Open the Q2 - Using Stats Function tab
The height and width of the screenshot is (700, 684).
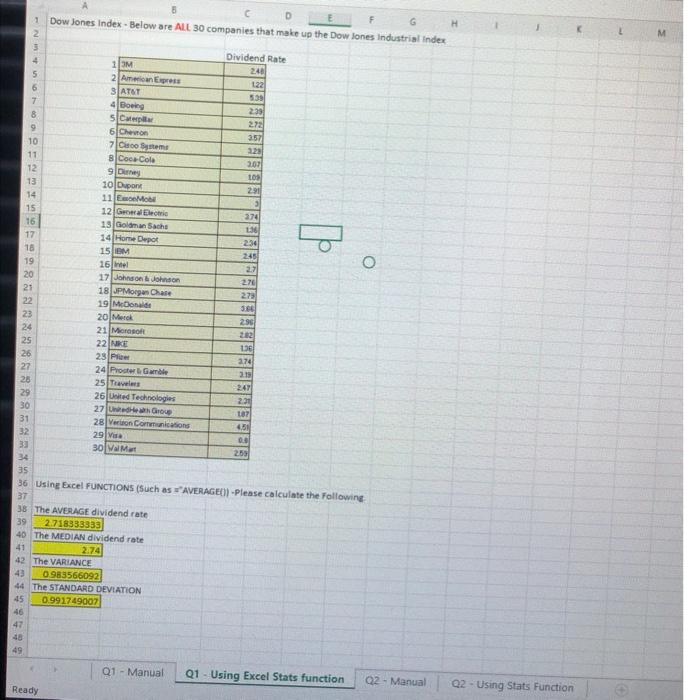click(512, 685)
